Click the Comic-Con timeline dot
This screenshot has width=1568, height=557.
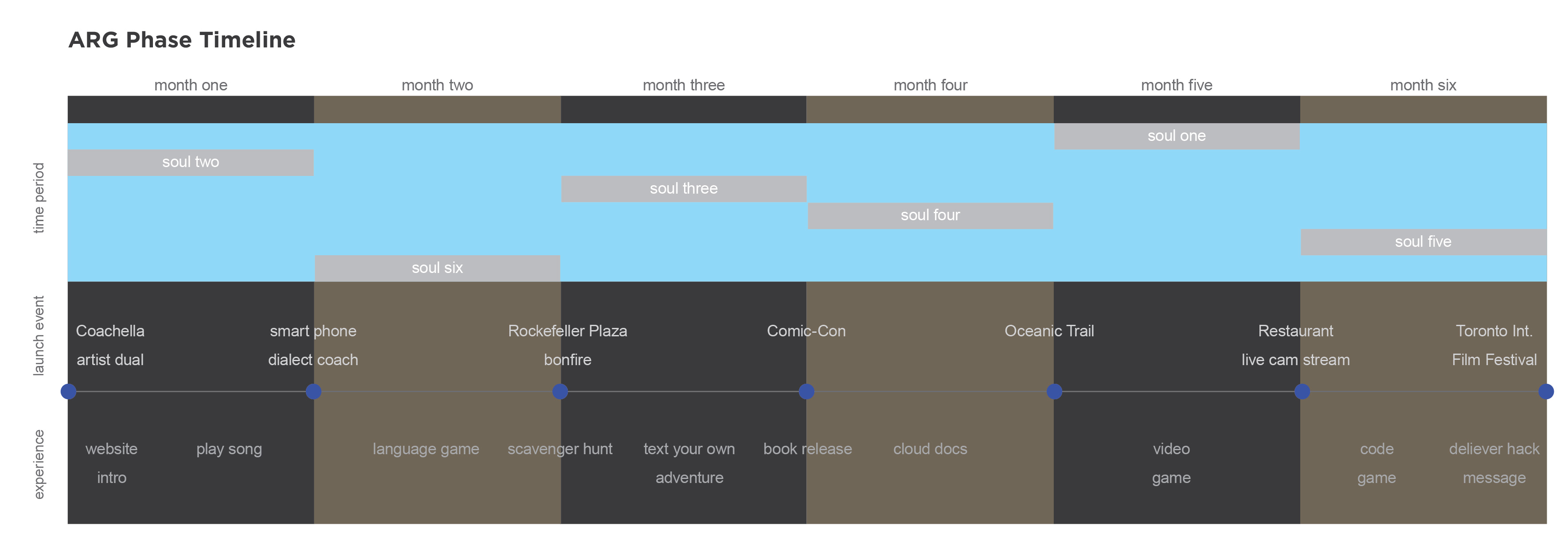[x=806, y=391]
